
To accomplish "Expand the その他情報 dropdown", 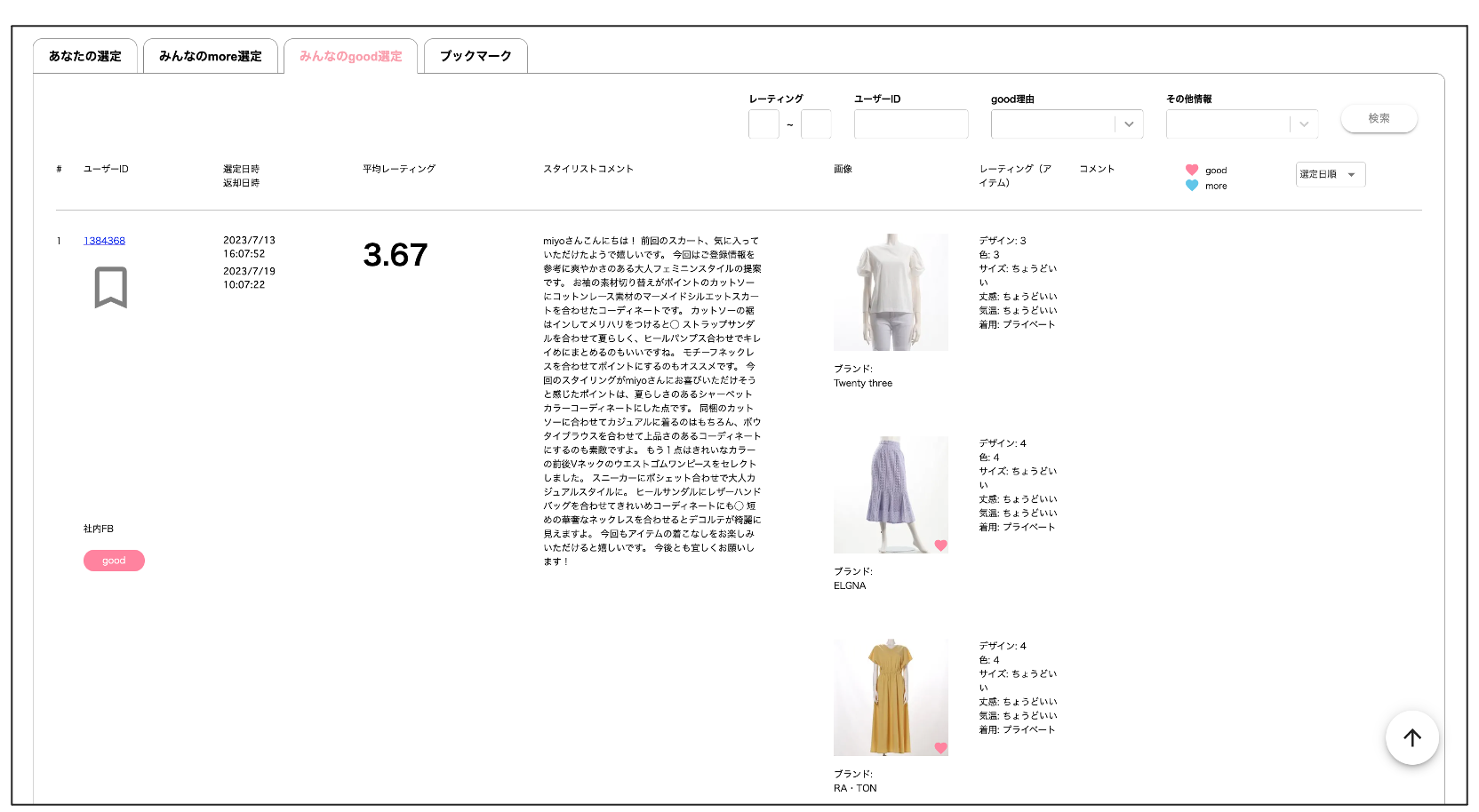I will (x=1241, y=124).
